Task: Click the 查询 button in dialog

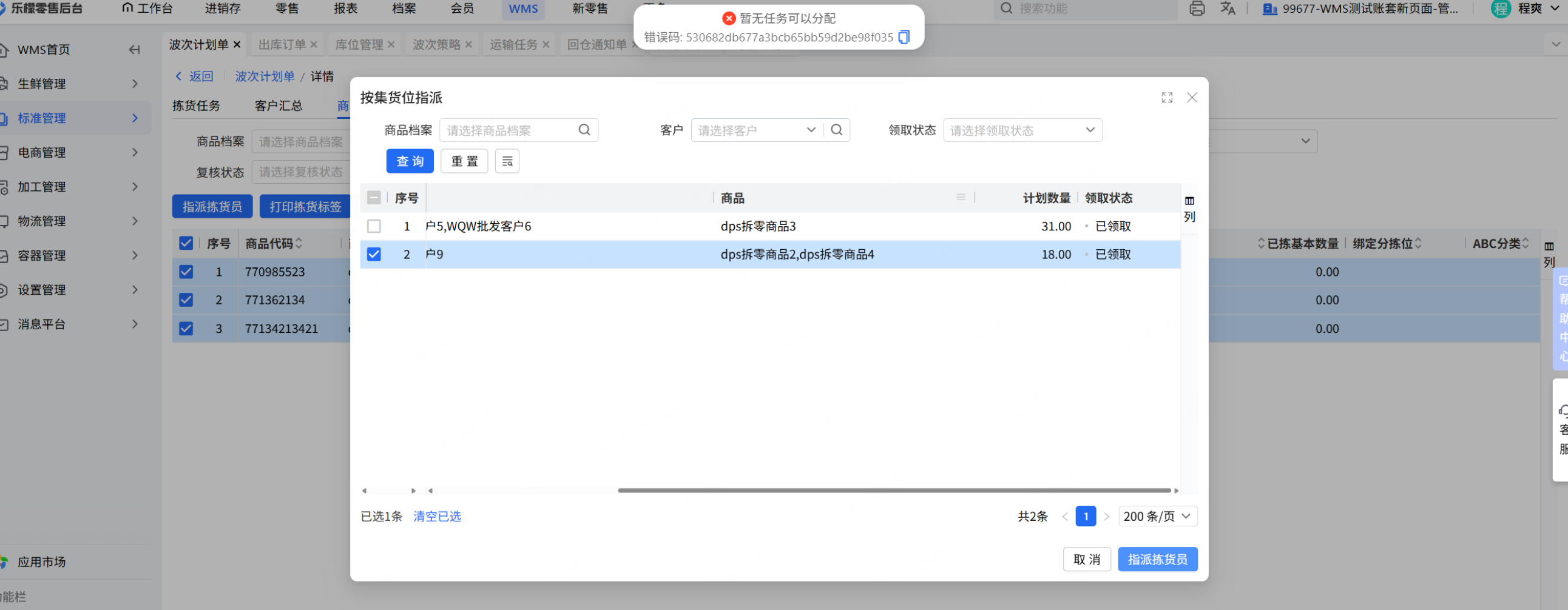Action: (410, 161)
